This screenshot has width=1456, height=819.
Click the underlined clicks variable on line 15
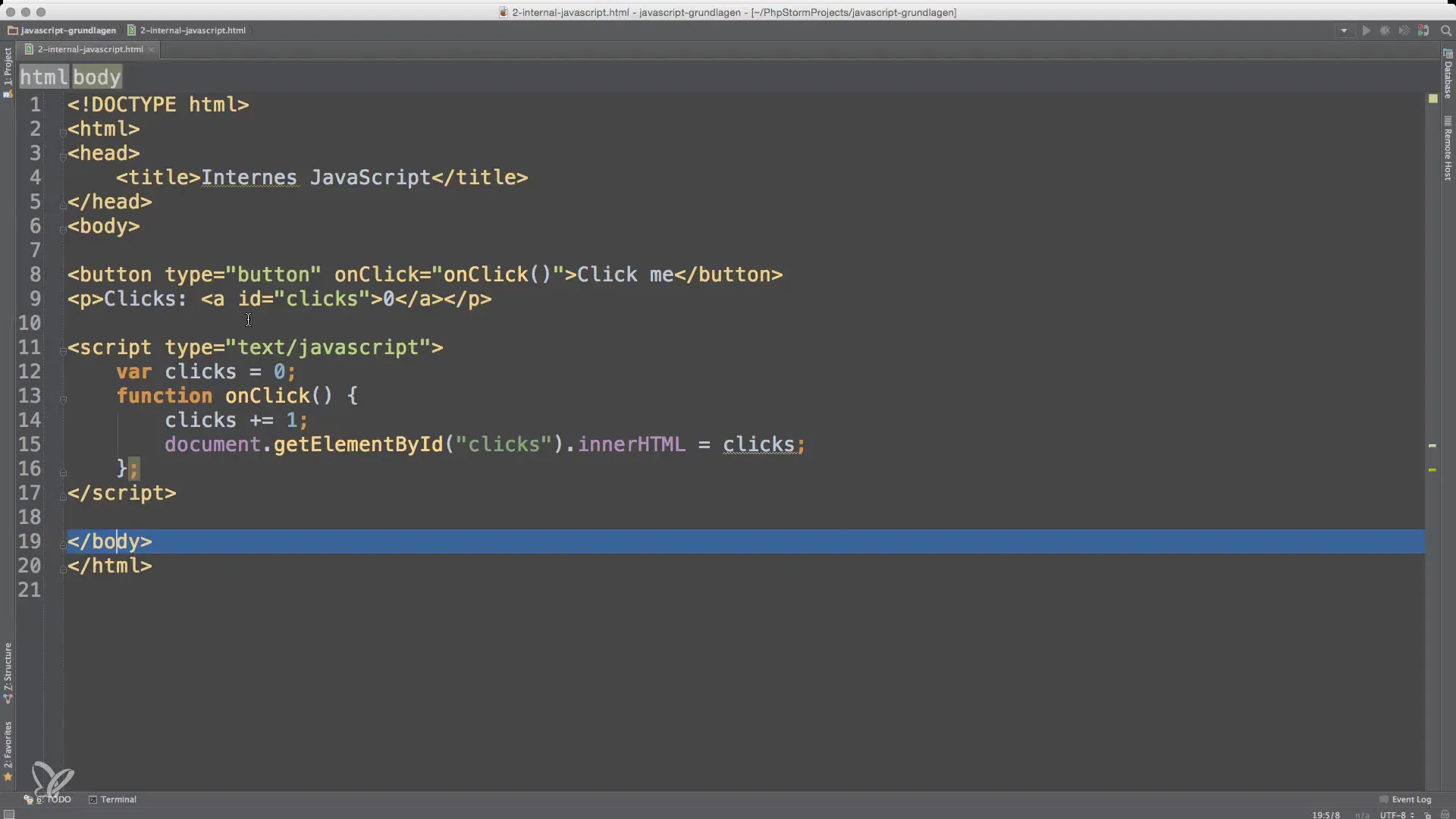click(758, 444)
